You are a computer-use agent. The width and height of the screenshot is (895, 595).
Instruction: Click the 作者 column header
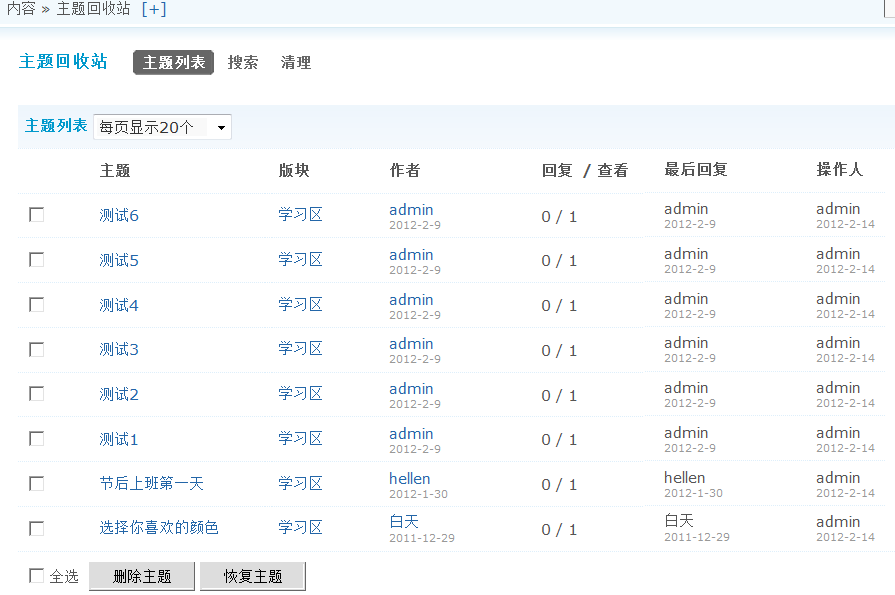coord(405,170)
